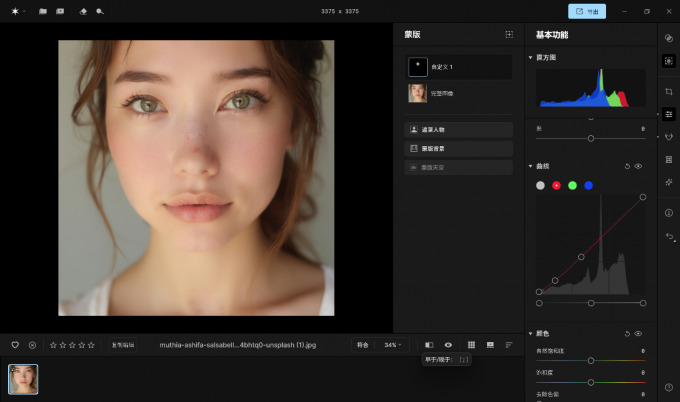Viewport: 680px width, 402px height.
Task: Select the red curve channel swatch
Action: pyautogui.click(x=556, y=185)
